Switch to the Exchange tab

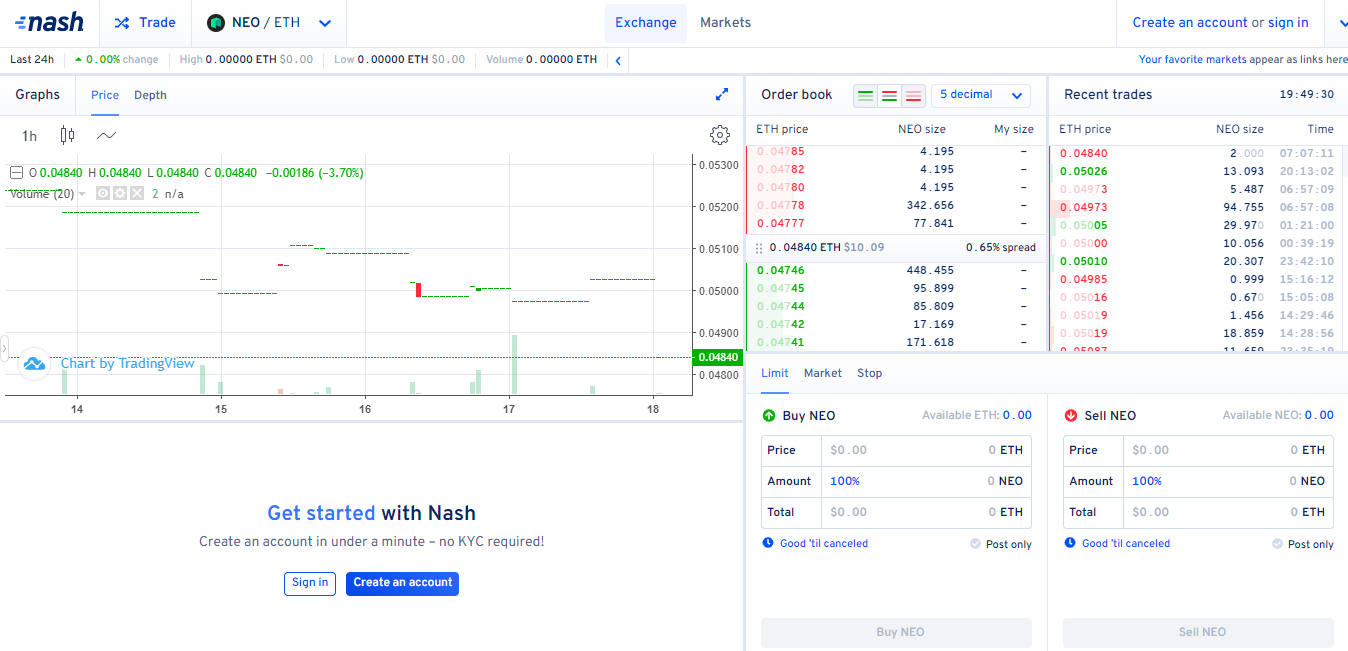tap(646, 23)
